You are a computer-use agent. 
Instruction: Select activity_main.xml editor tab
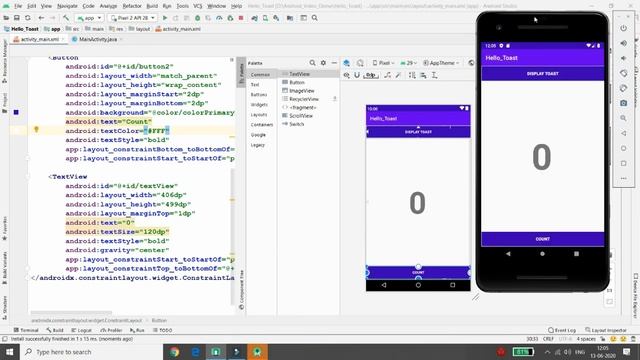[x=40, y=39]
